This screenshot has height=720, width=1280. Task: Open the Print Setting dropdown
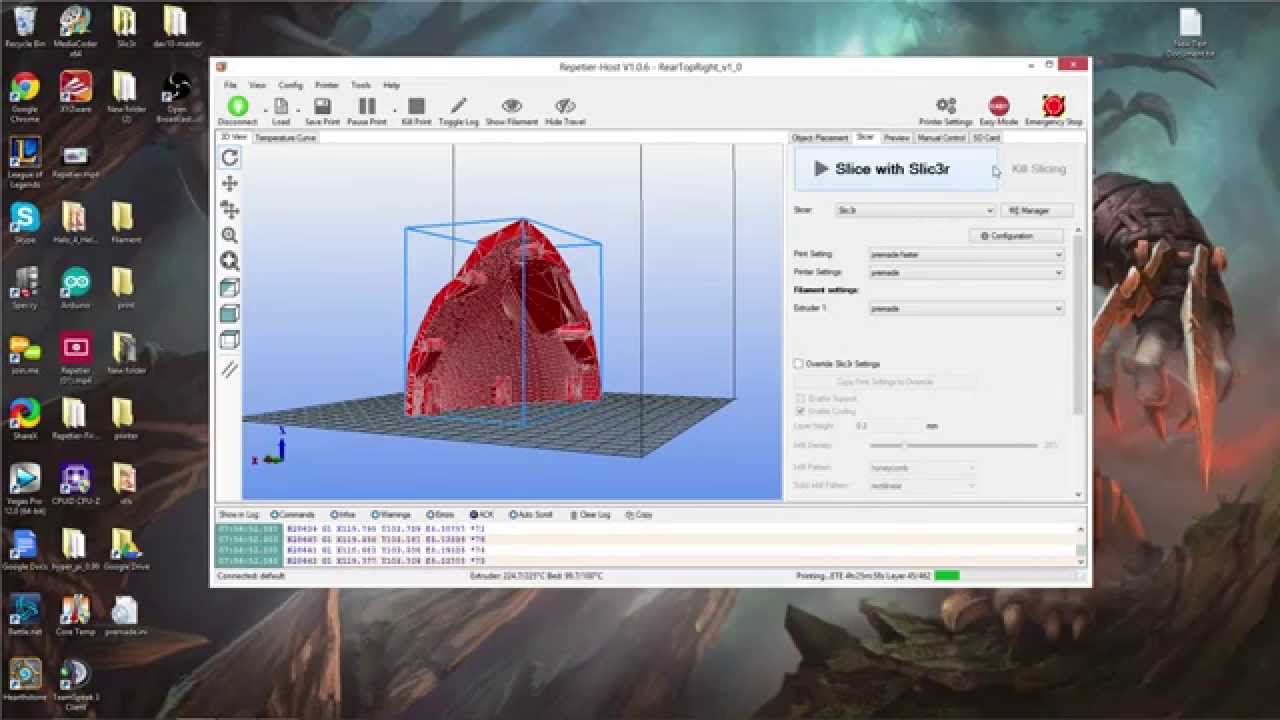point(966,254)
